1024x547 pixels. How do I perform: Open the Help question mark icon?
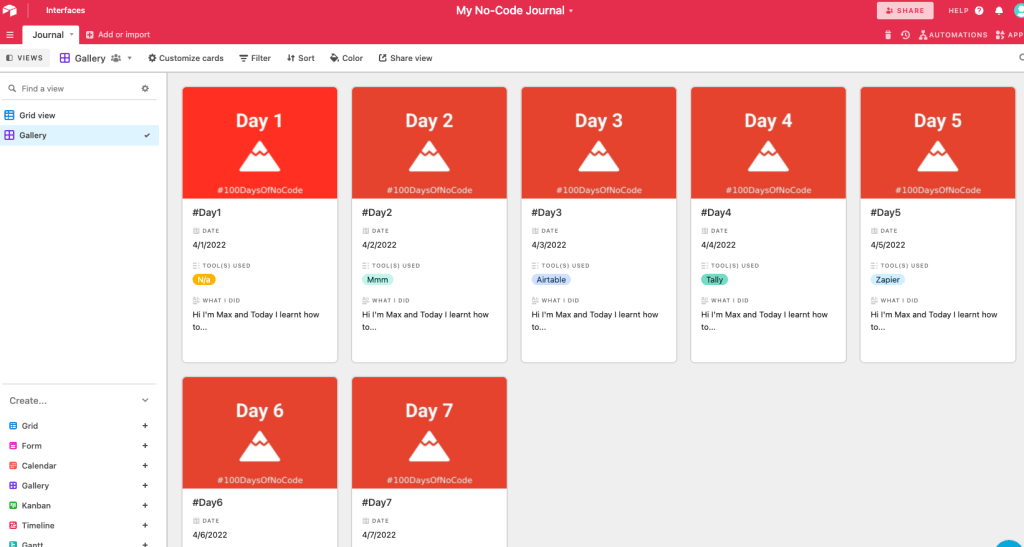pyautogui.click(x=979, y=11)
